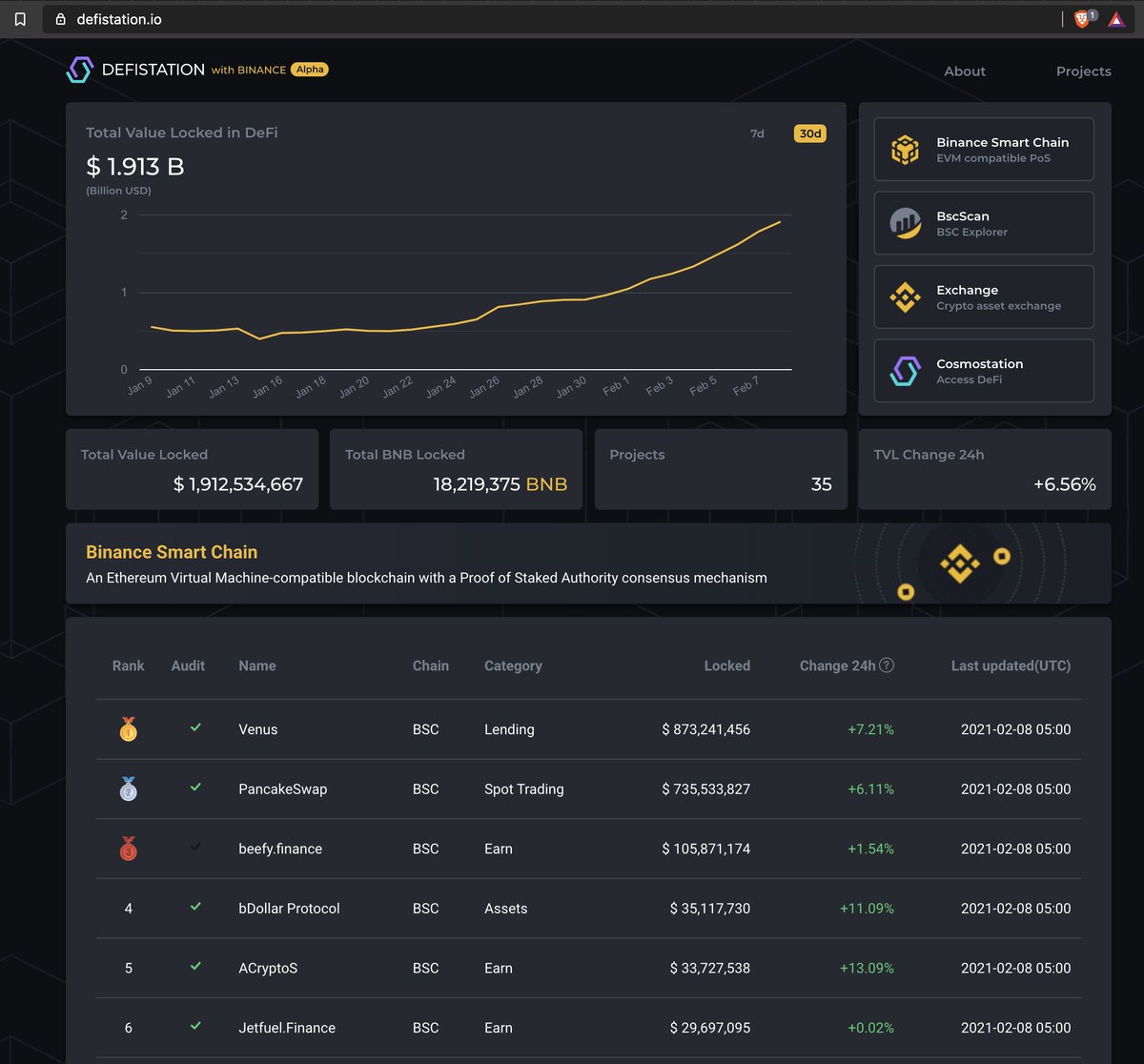The height and width of the screenshot is (1064, 1144).
Task: Toggle the audit checkmark for bDollar Protocol
Action: point(195,908)
